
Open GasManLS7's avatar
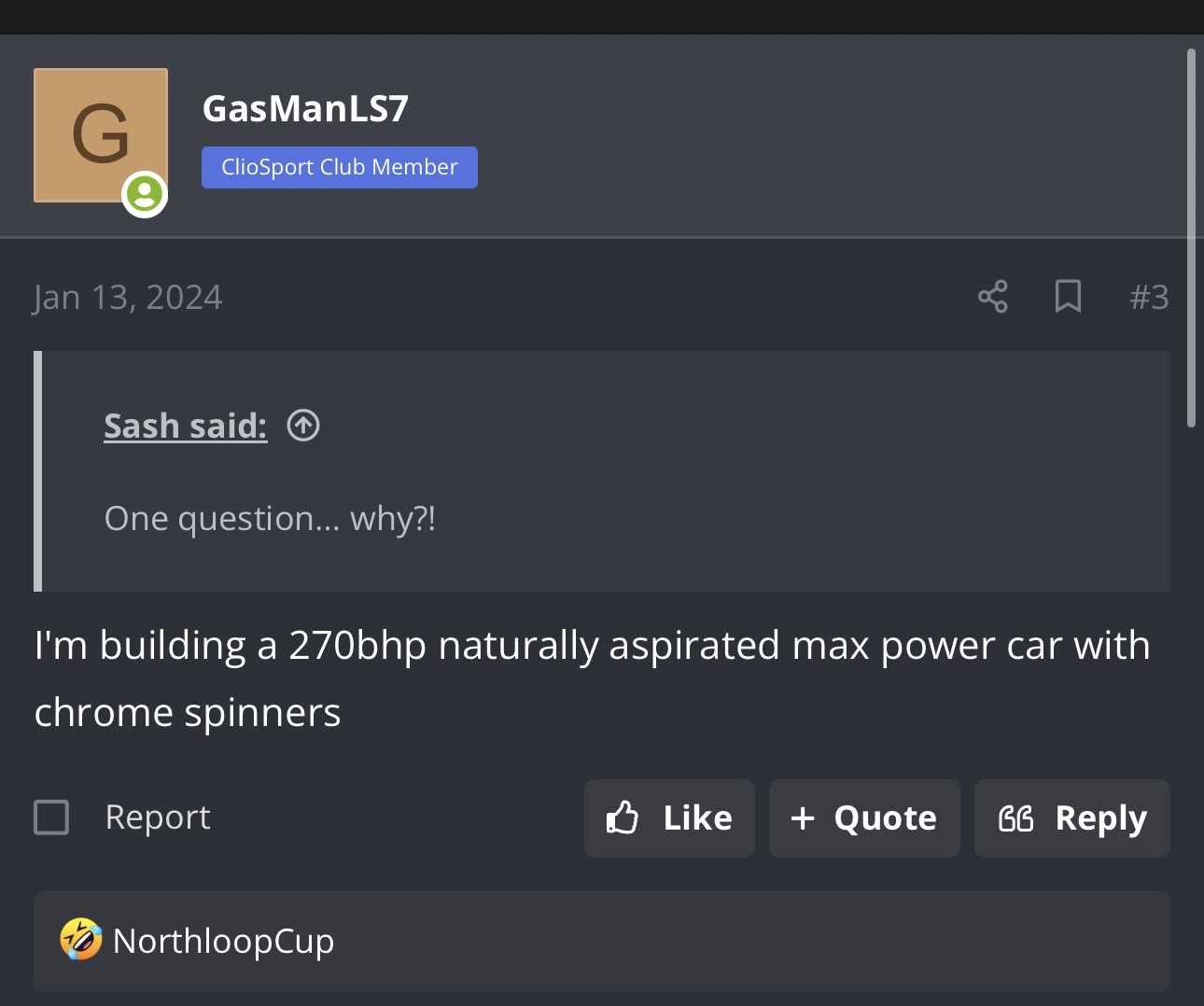pyautogui.click(x=101, y=134)
